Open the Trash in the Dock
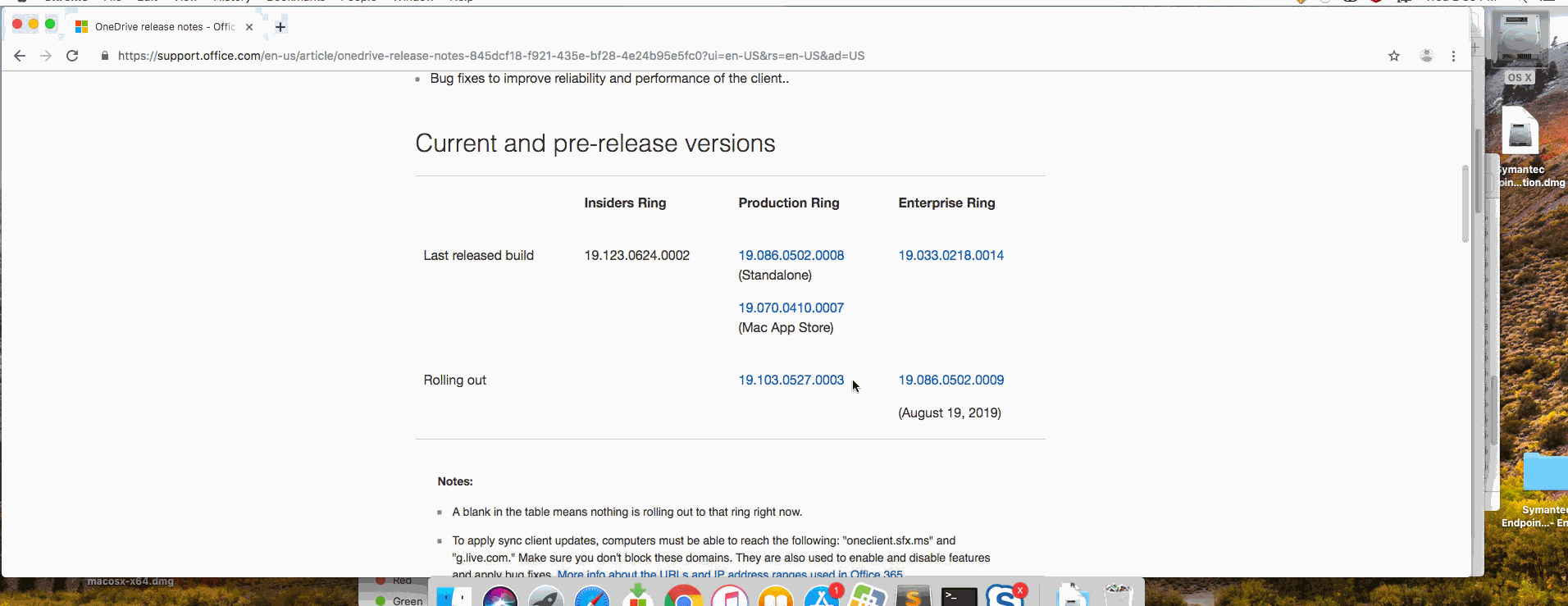Screen dimensions: 1568x606 [x=1119, y=596]
